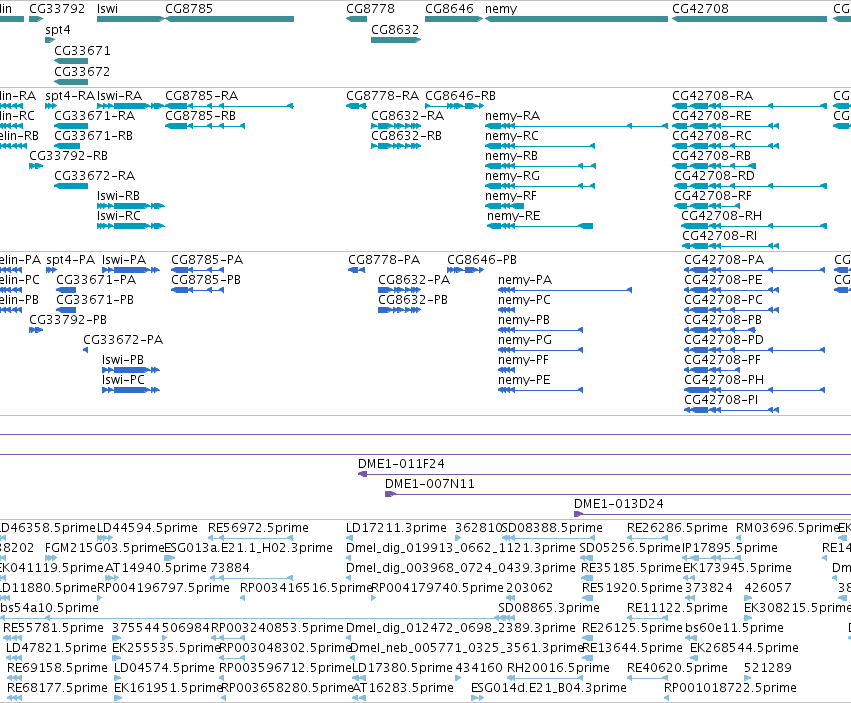Select the nemy-PE protein label
Screen dimensions: 851x703
pos(524,379)
